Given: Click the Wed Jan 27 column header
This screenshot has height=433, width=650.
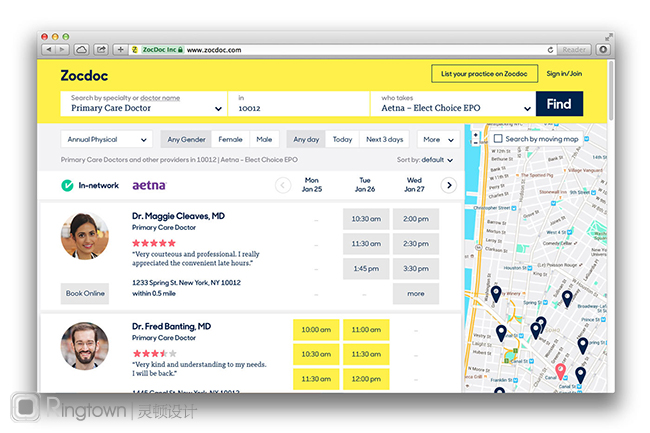Looking at the screenshot, I should pyautogui.click(x=414, y=185).
